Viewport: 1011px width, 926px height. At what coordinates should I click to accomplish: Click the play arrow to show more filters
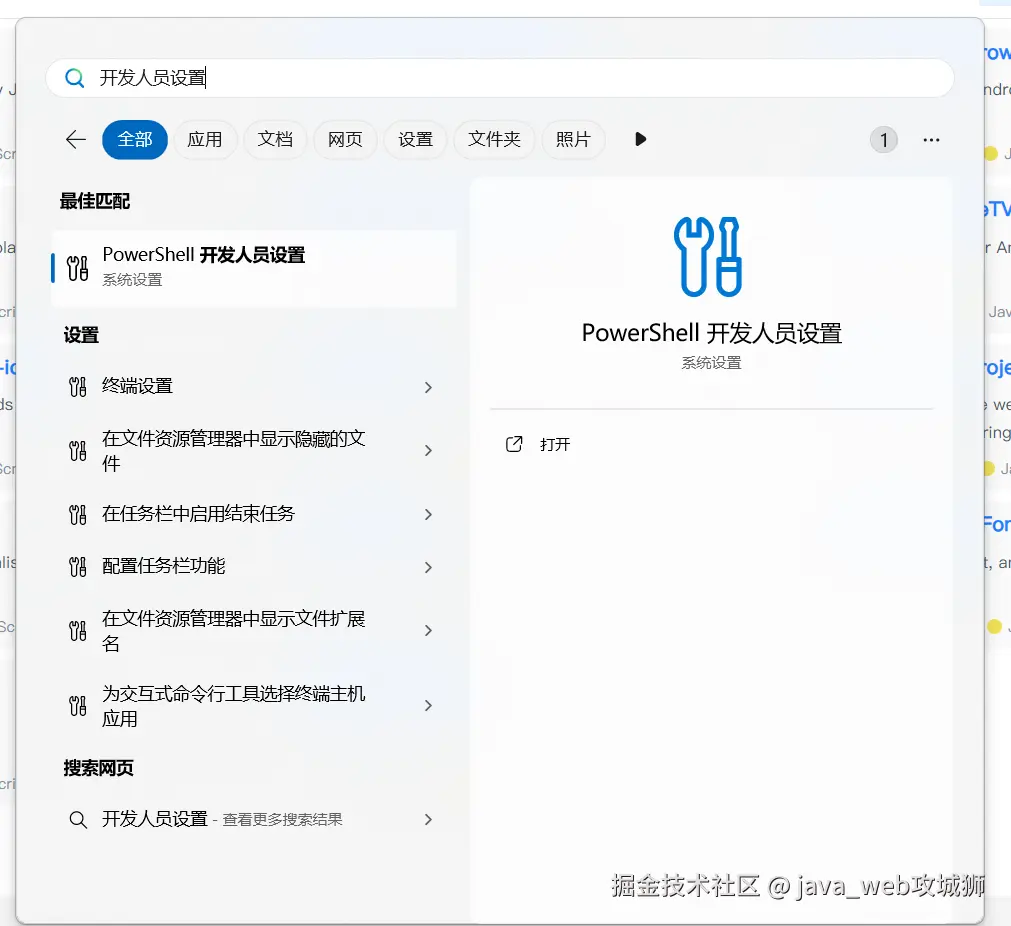pyautogui.click(x=640, y=139)
